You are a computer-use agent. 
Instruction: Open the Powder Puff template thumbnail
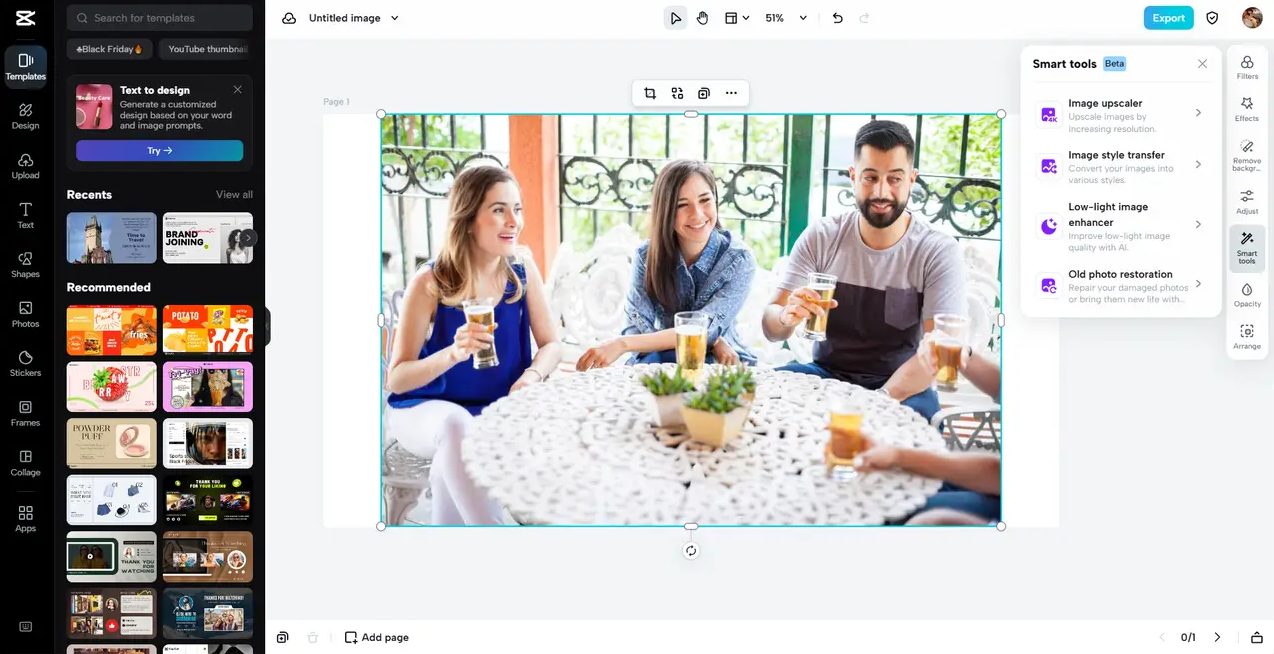click(111, 443)
